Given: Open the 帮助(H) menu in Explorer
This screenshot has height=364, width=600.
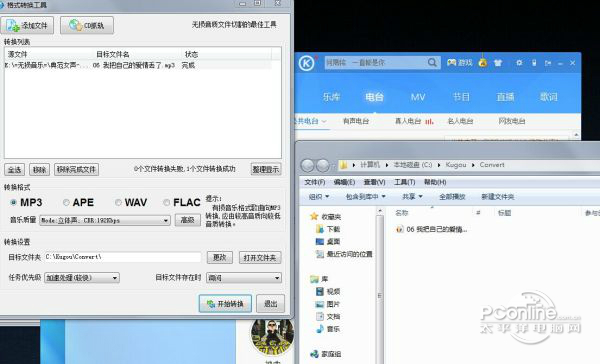Looking at the screenshot, I should click(x=435, y=182).
